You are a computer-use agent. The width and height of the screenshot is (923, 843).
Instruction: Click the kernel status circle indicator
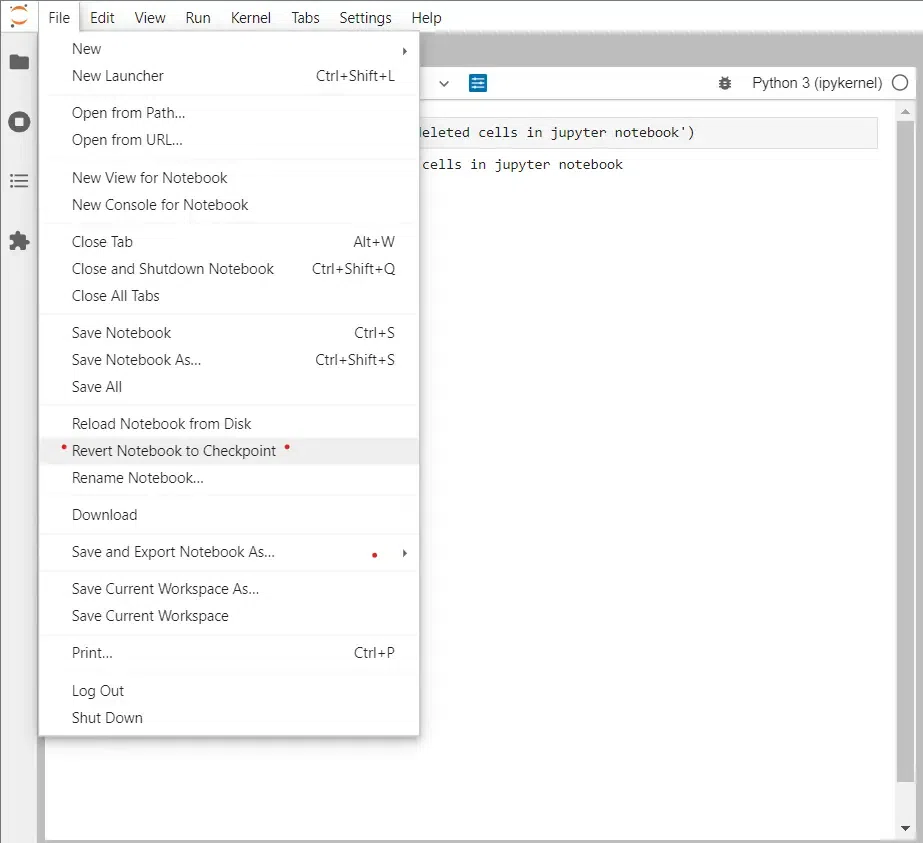point(899,83)
